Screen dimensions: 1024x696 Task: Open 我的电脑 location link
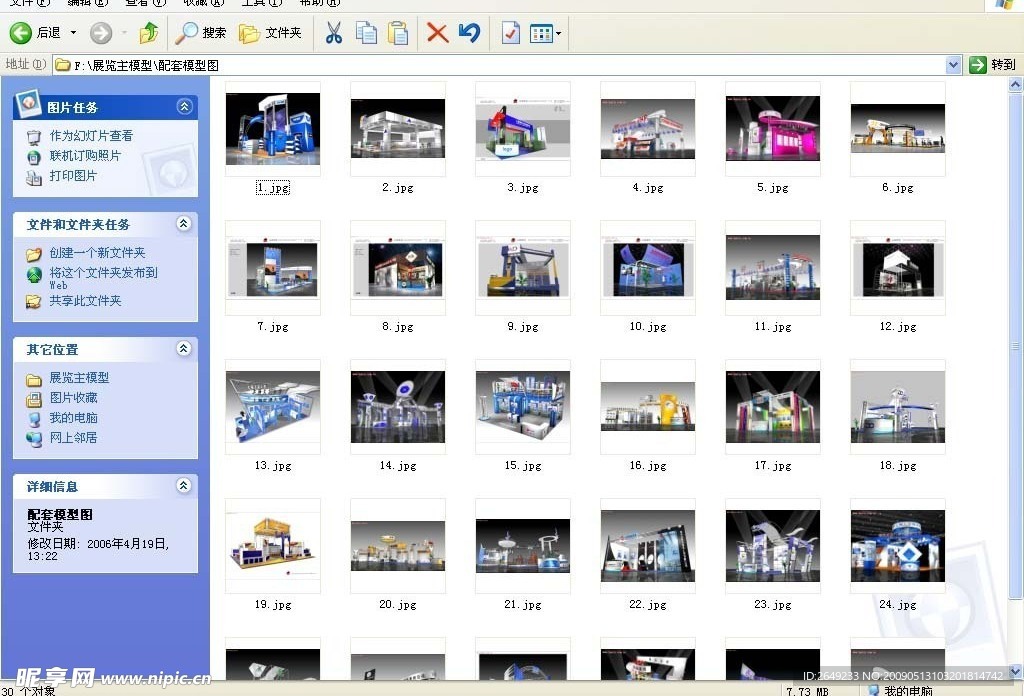[x=73, y=418]
